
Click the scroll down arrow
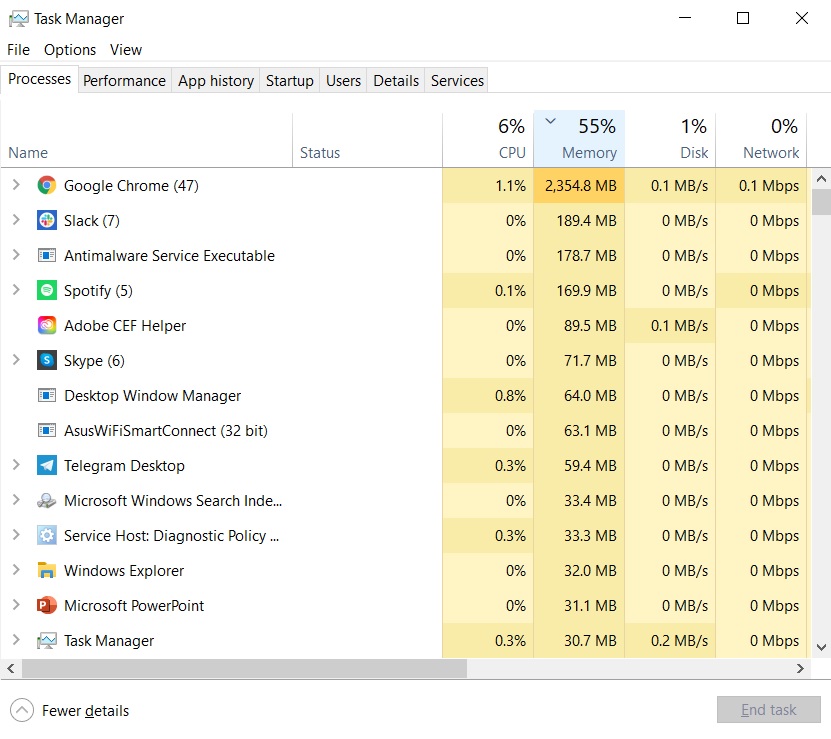[x=821, y=647]
